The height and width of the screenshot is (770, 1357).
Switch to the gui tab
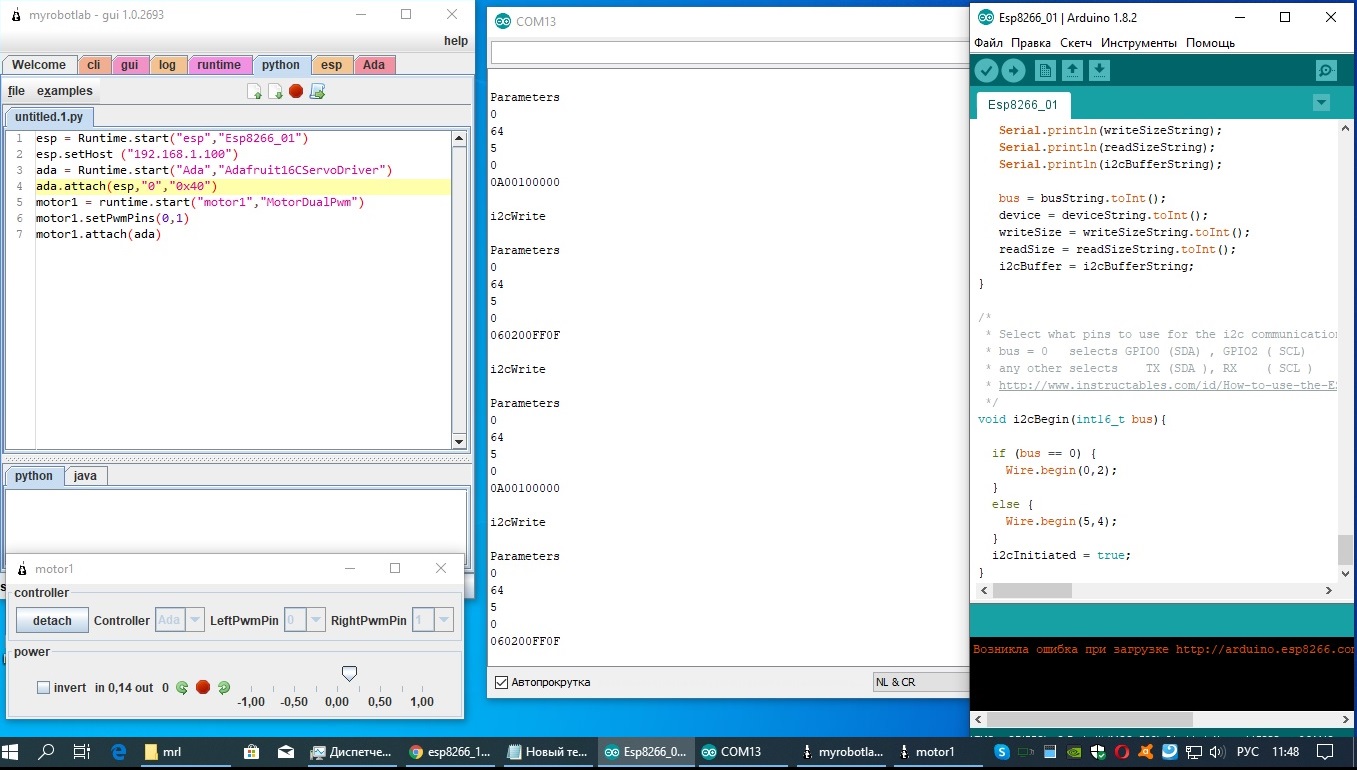click(x=130, y=65)
